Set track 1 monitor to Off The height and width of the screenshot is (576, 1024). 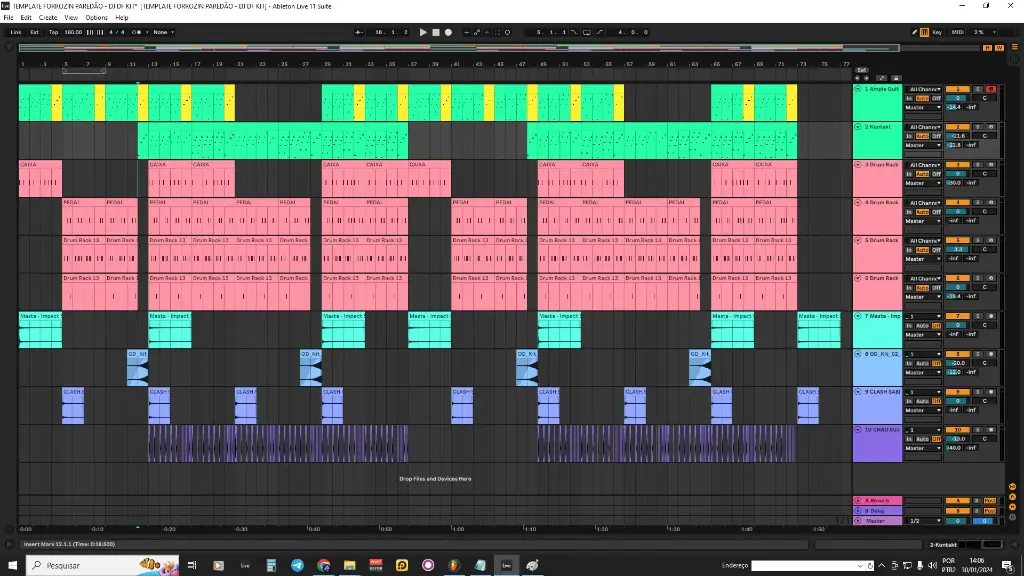[936, 98]
